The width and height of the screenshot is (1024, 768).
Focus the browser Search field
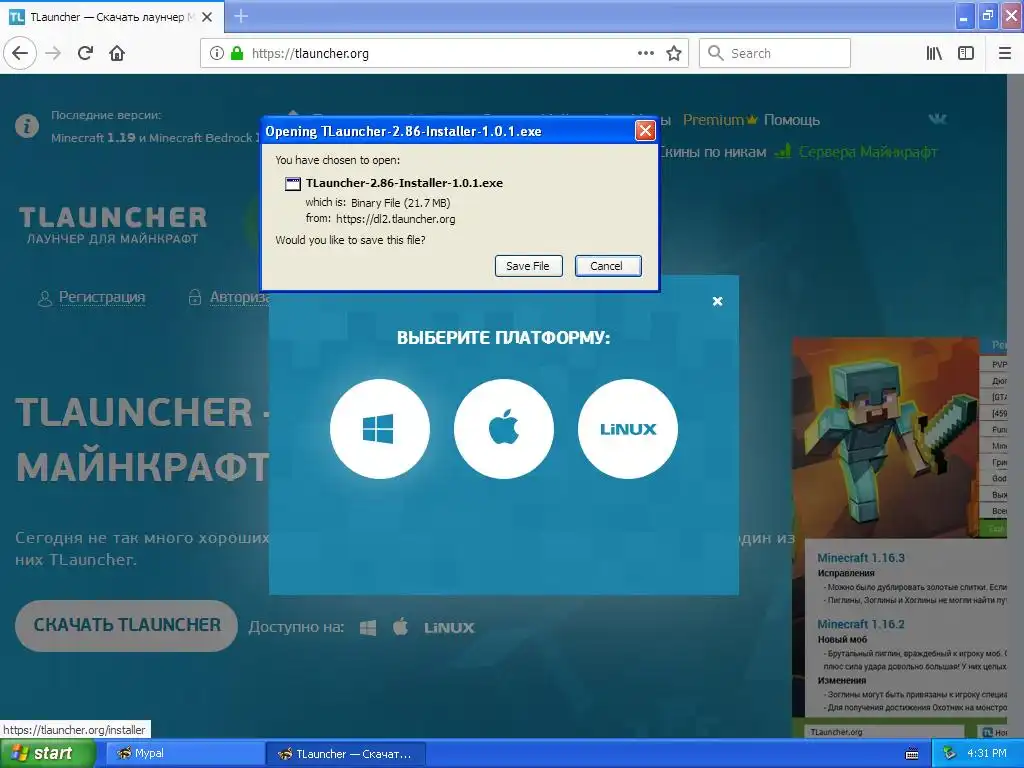(x=775, y=53)
